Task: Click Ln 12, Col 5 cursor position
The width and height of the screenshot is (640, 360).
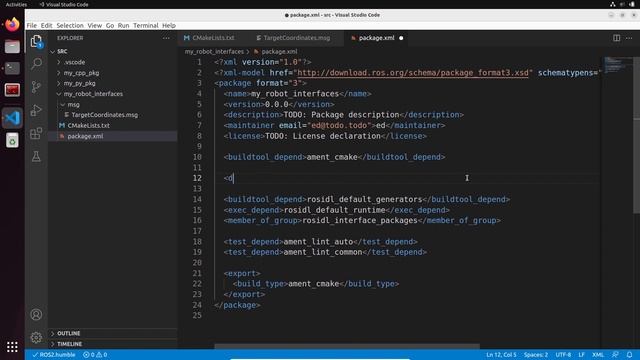Action: pyautogui.click(x=501, y=355)
